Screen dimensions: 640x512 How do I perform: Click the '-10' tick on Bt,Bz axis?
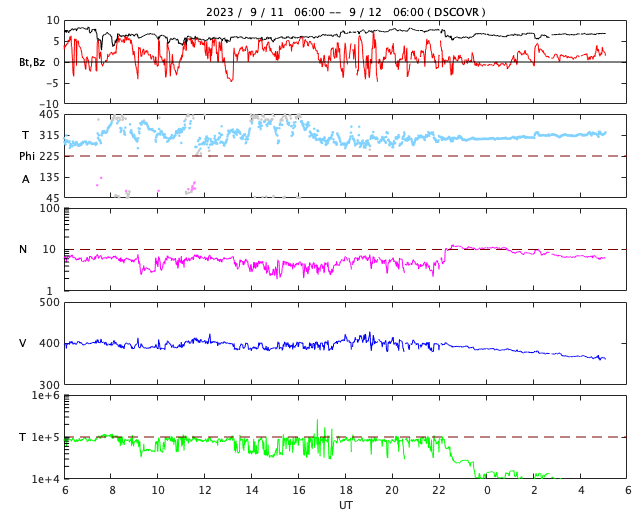pos(51,105)
